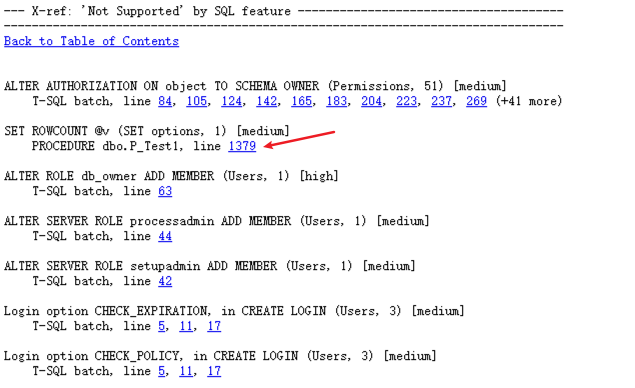Image resolution: width=635 pixels, height=388 pixels.
Task: Open line 142 link under ALTER AUTHORIZATION
Action: (x=266, y=101)
